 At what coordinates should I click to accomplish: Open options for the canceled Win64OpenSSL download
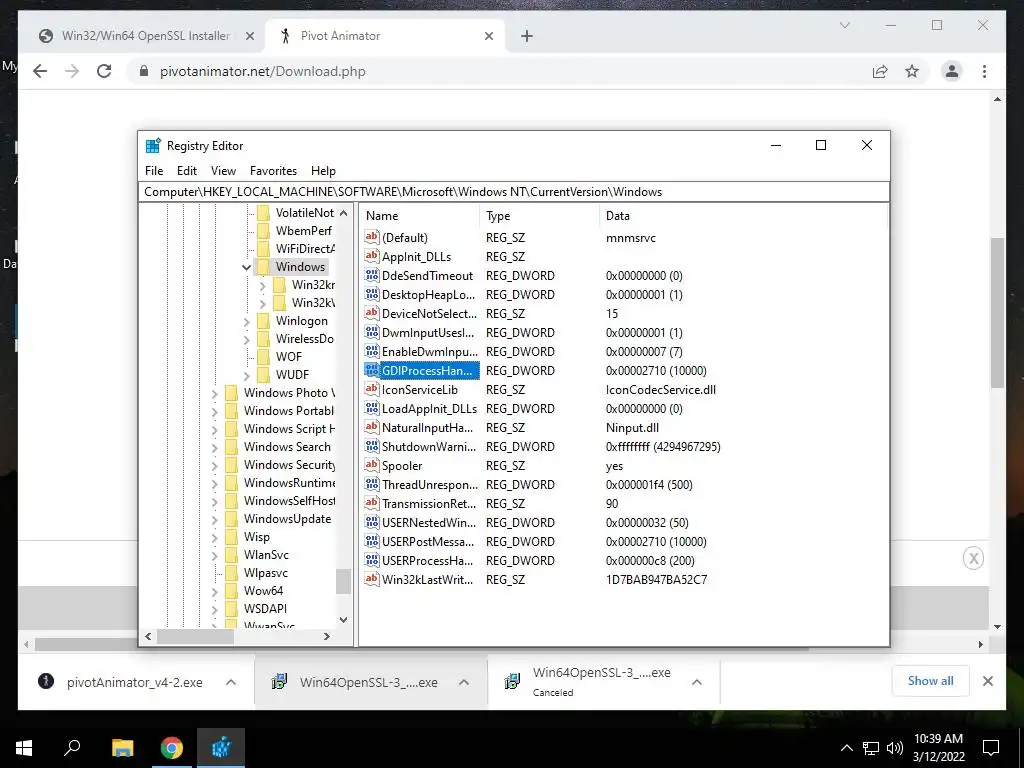pos(697,682)
